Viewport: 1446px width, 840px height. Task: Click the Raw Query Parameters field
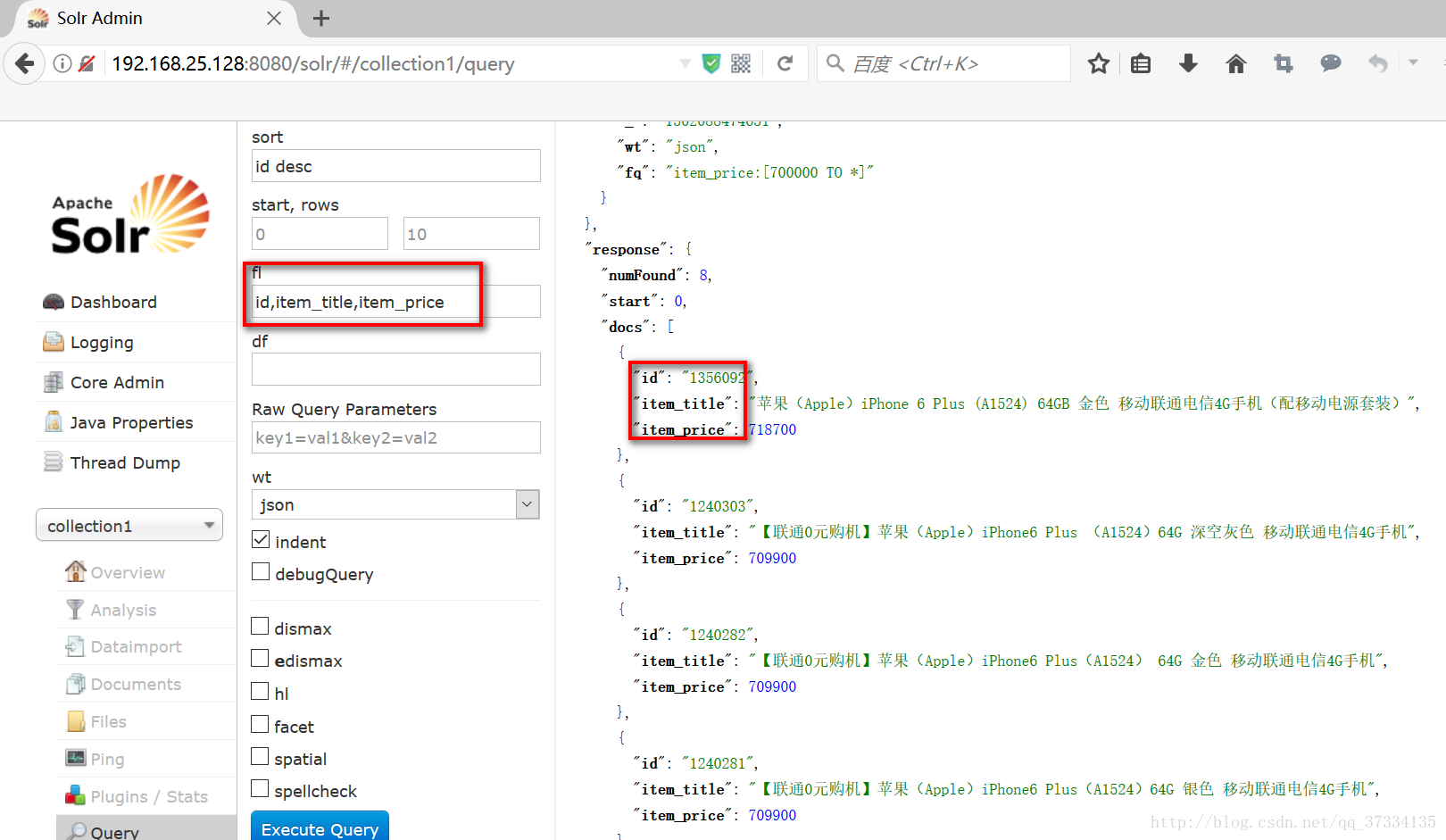point(396,437)
